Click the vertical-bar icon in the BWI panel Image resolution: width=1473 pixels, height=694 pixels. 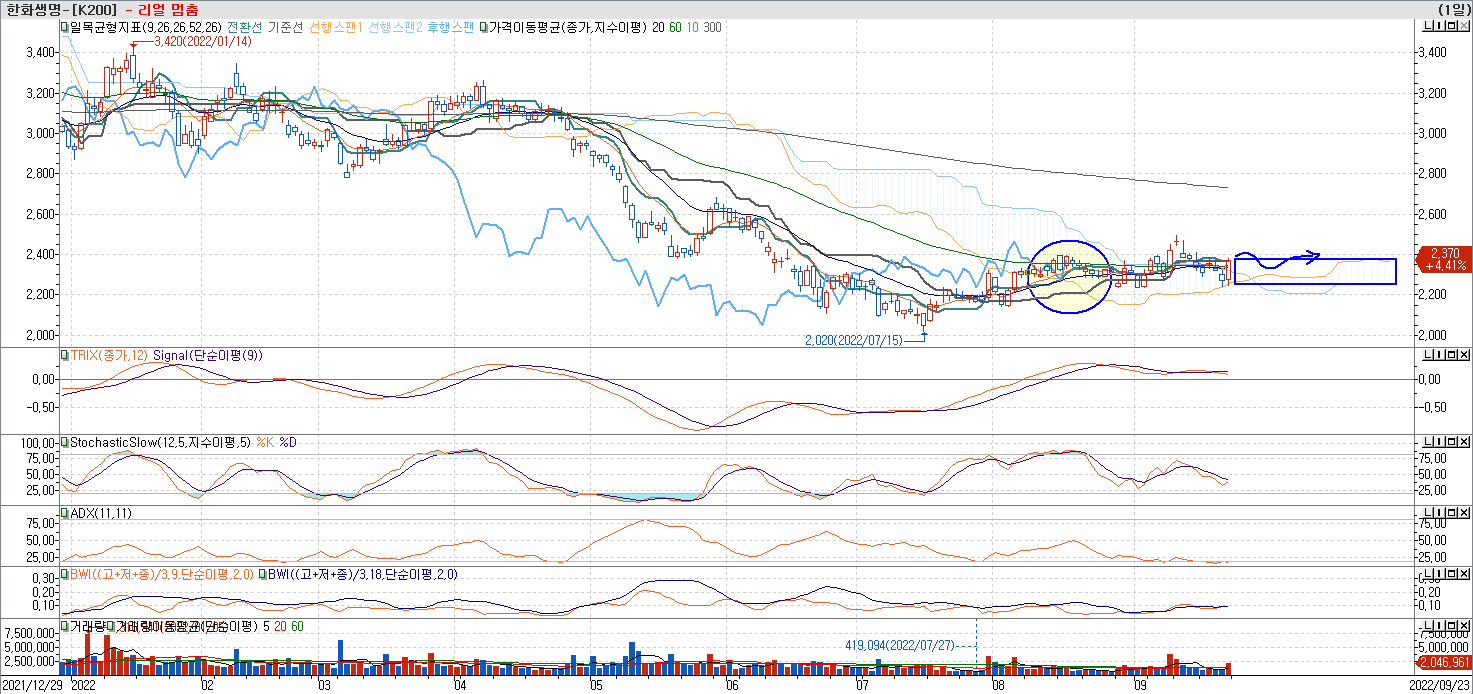[x=1440, y=575]
